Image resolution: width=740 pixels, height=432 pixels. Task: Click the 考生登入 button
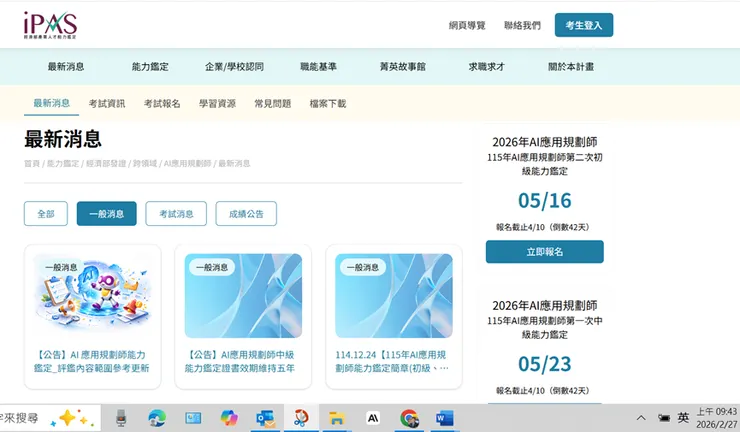584,25
